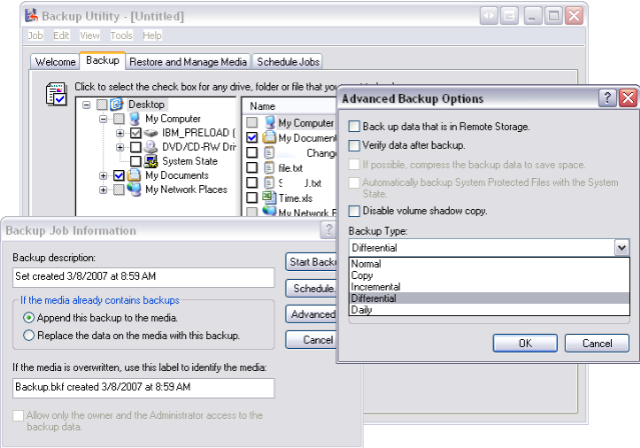Screen dimensions: 640x448
Task: Click the file.txt document icon
Action: coord(269,168)
